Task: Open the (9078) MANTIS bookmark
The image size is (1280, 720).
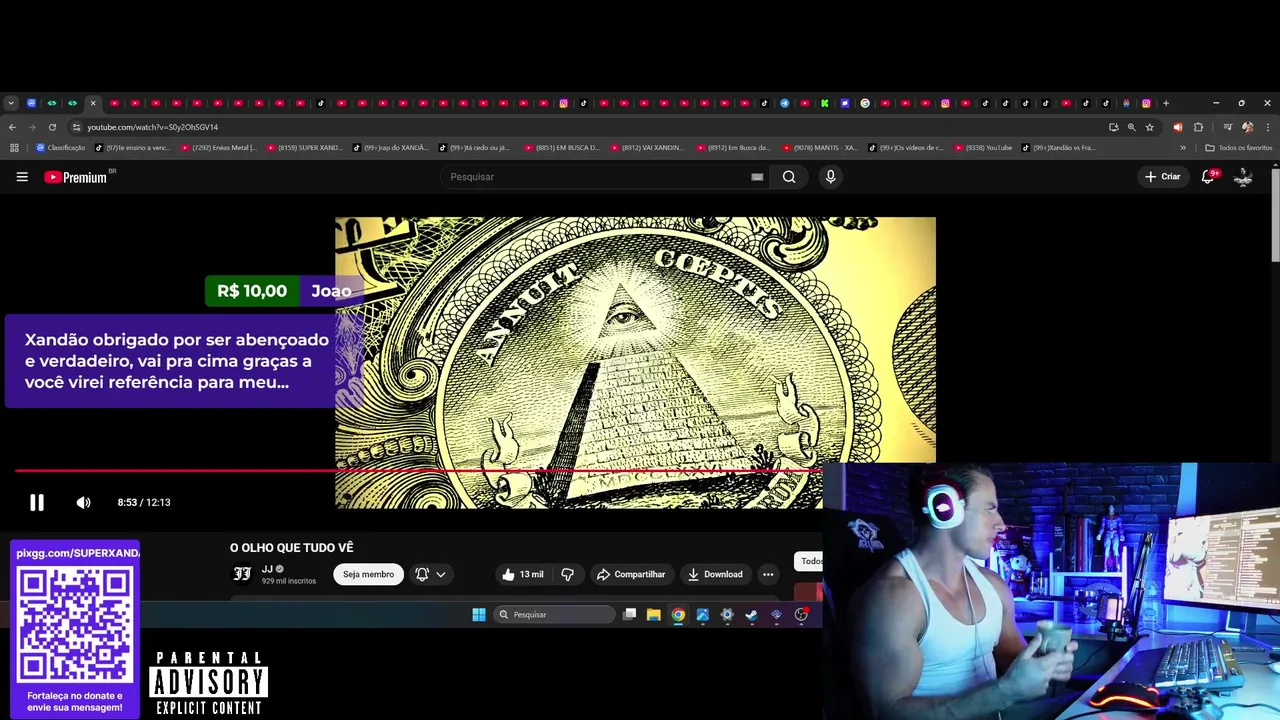Action: pos(821,148)
